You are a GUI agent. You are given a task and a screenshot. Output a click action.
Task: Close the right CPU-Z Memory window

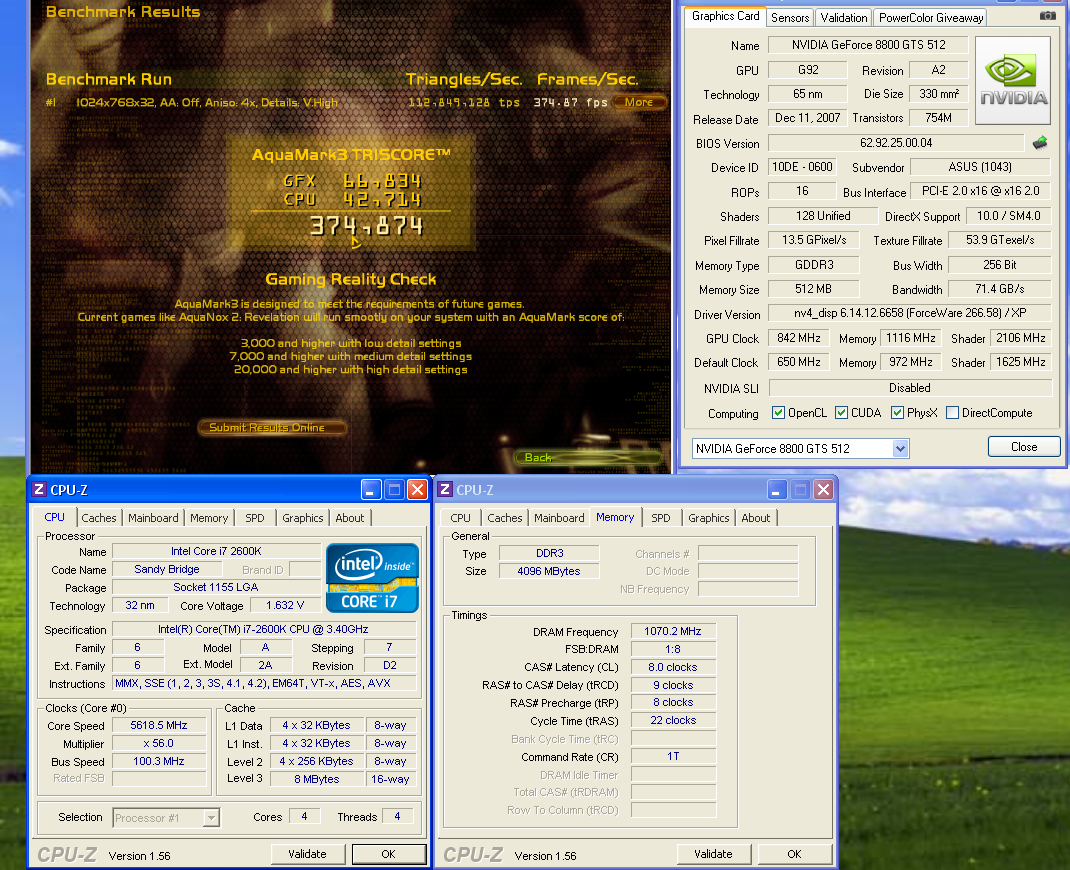click(824, 489)
